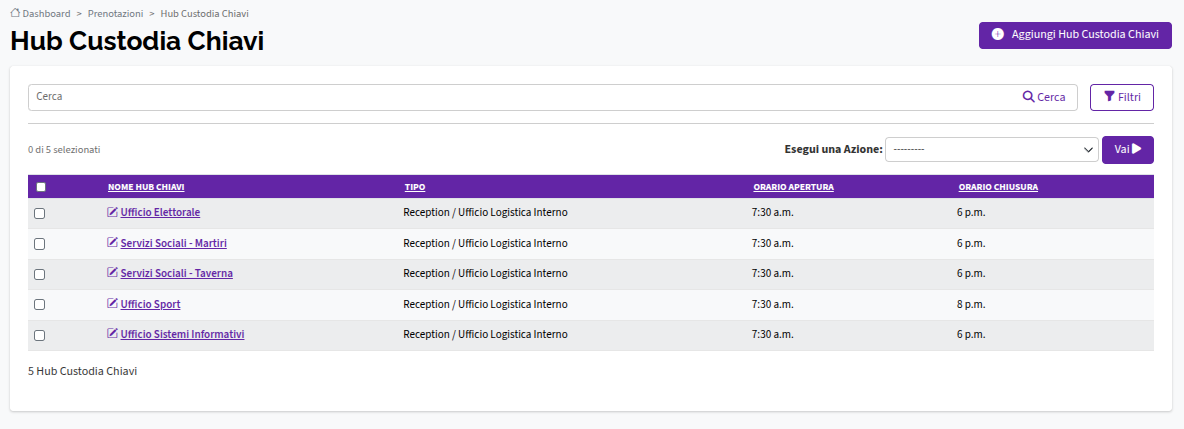The height and width of the screenshot is (429, 1184).
Task: Check the Ufficio Elettorale row checkbox
Action: pyautogui.click(x=40, y=214)
